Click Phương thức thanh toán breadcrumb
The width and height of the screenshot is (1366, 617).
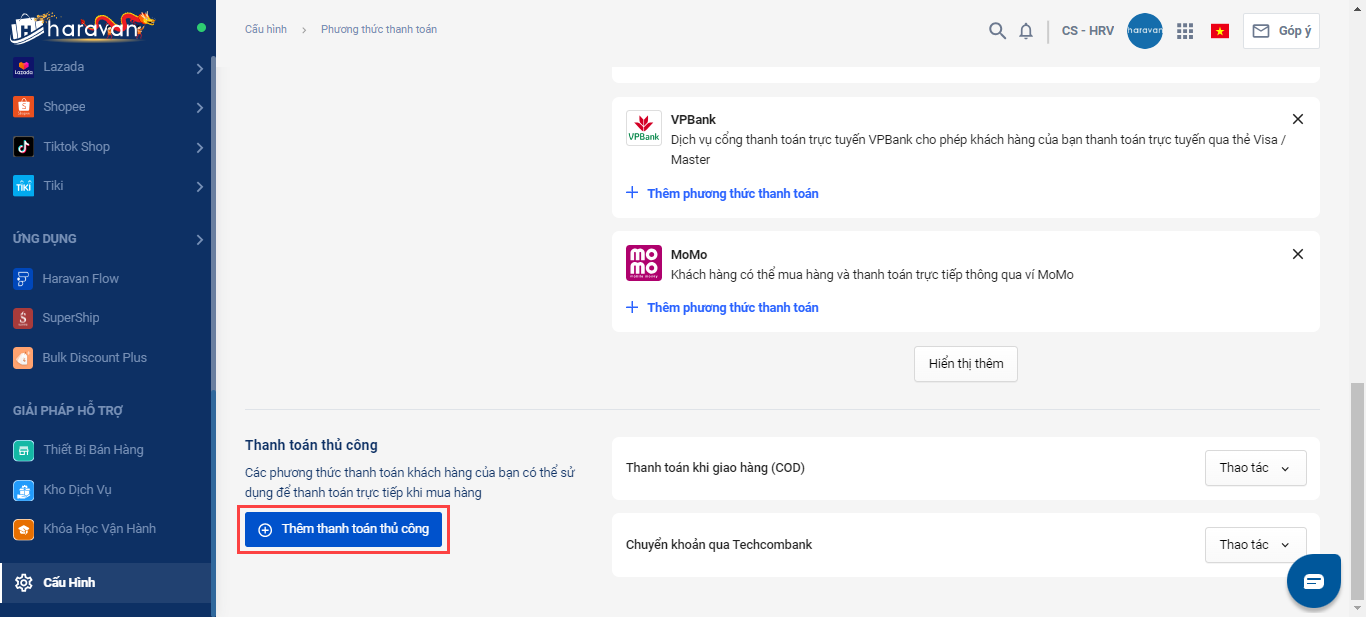click(379, 30)
